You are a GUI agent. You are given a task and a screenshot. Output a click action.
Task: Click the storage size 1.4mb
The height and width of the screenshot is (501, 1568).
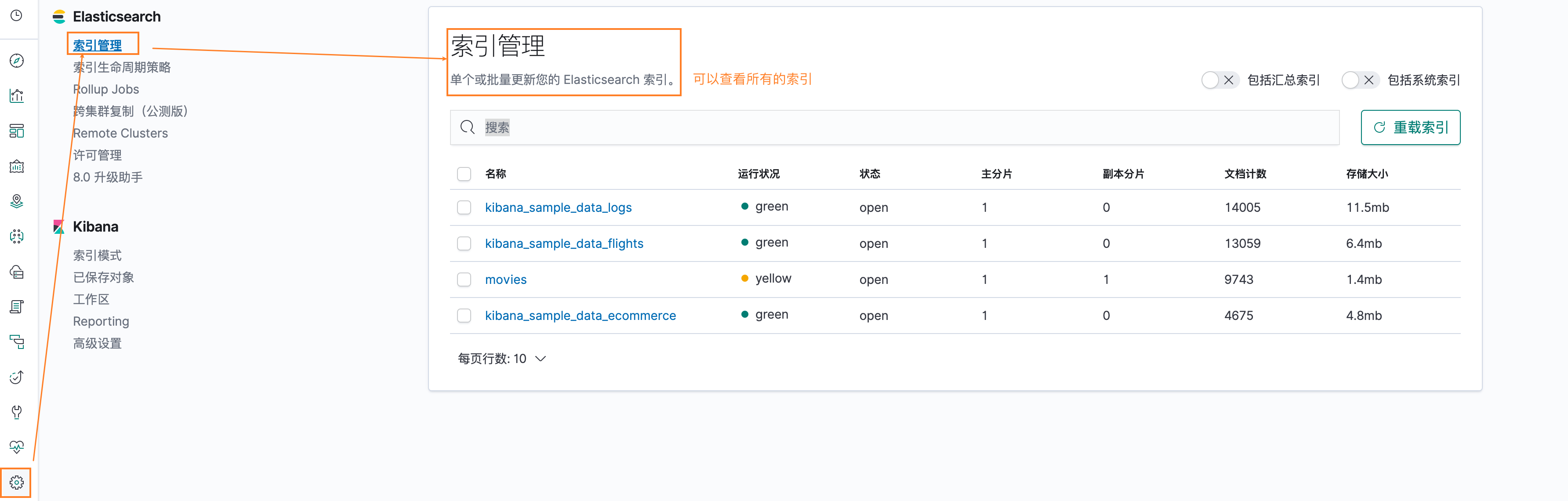point(1364,280)
